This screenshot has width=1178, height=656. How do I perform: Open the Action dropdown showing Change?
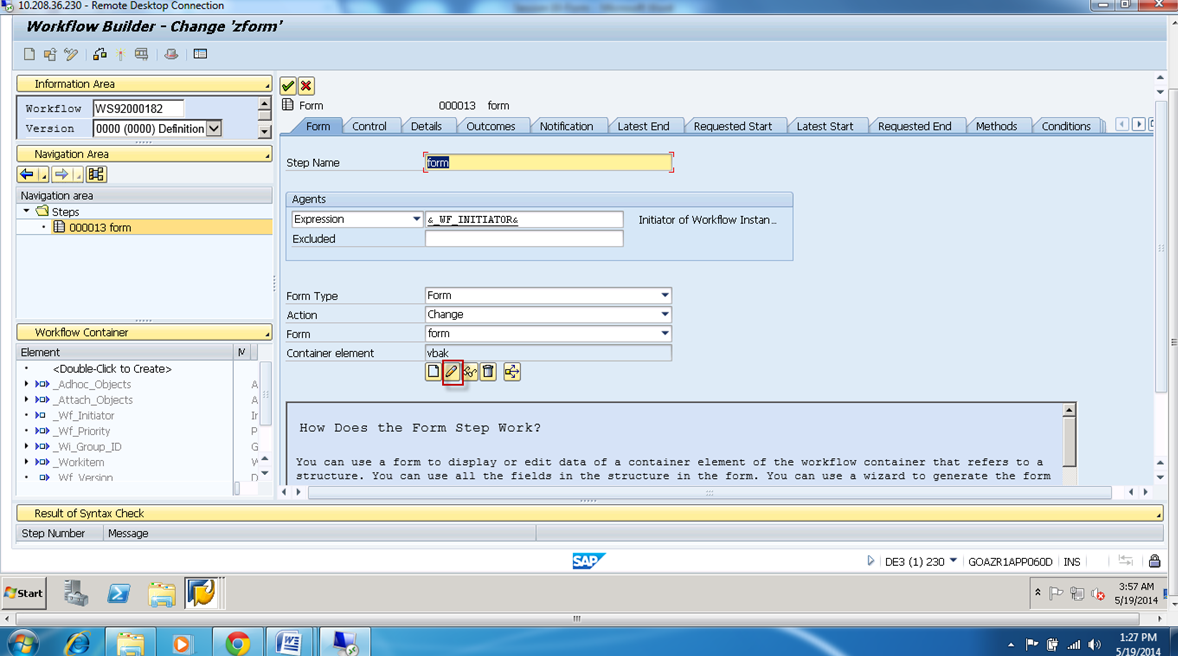[664, 314]
